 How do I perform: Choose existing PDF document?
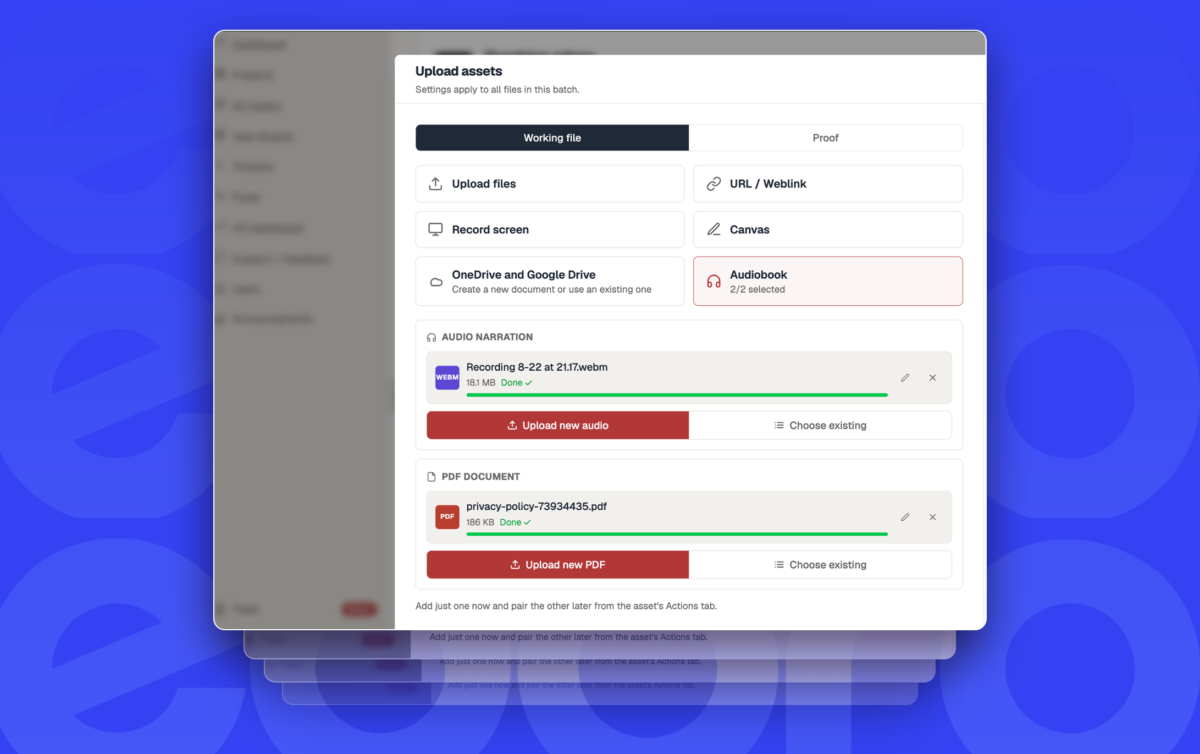[820, 564]
